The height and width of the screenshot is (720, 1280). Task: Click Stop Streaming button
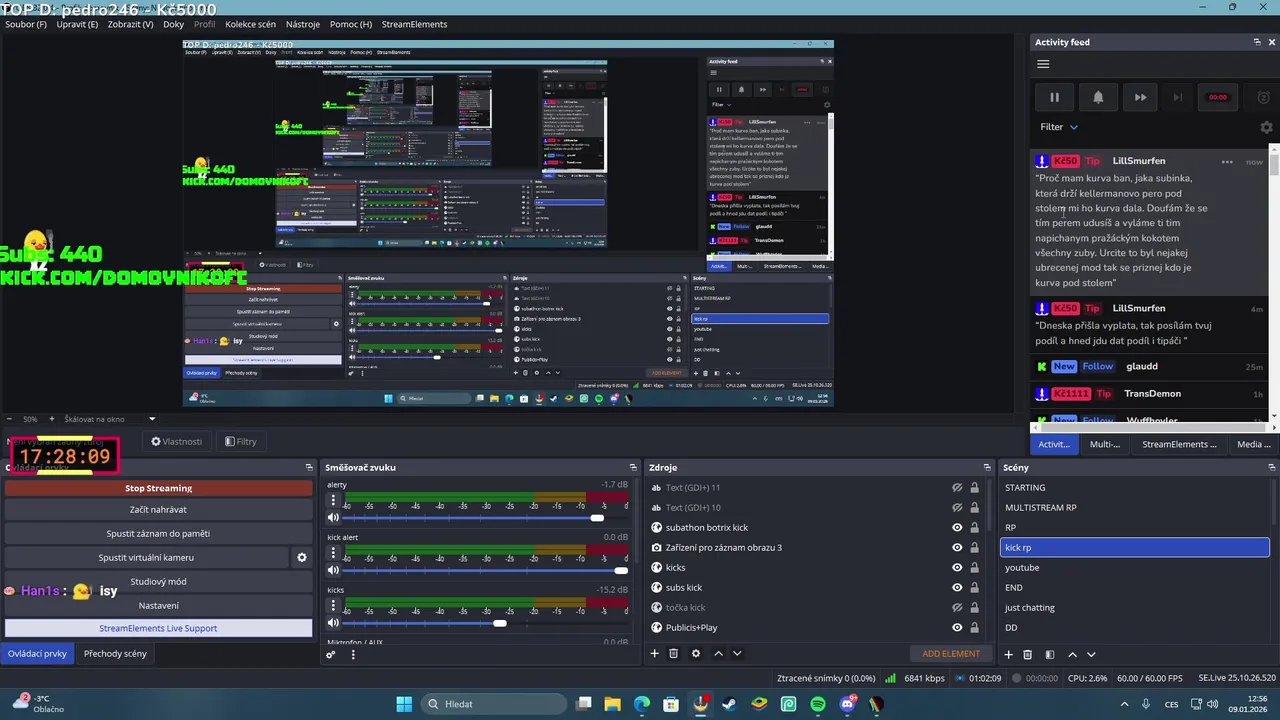click(158, 488)
